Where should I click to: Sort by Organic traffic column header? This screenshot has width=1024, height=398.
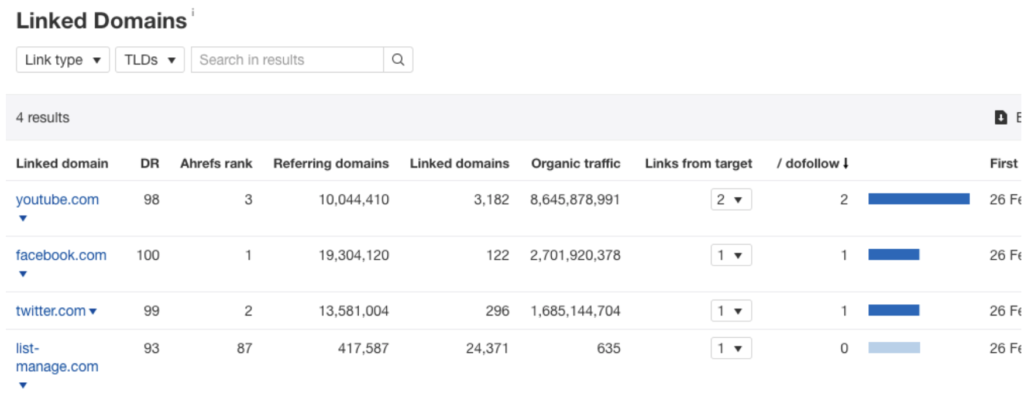click(x=576, y=163)
